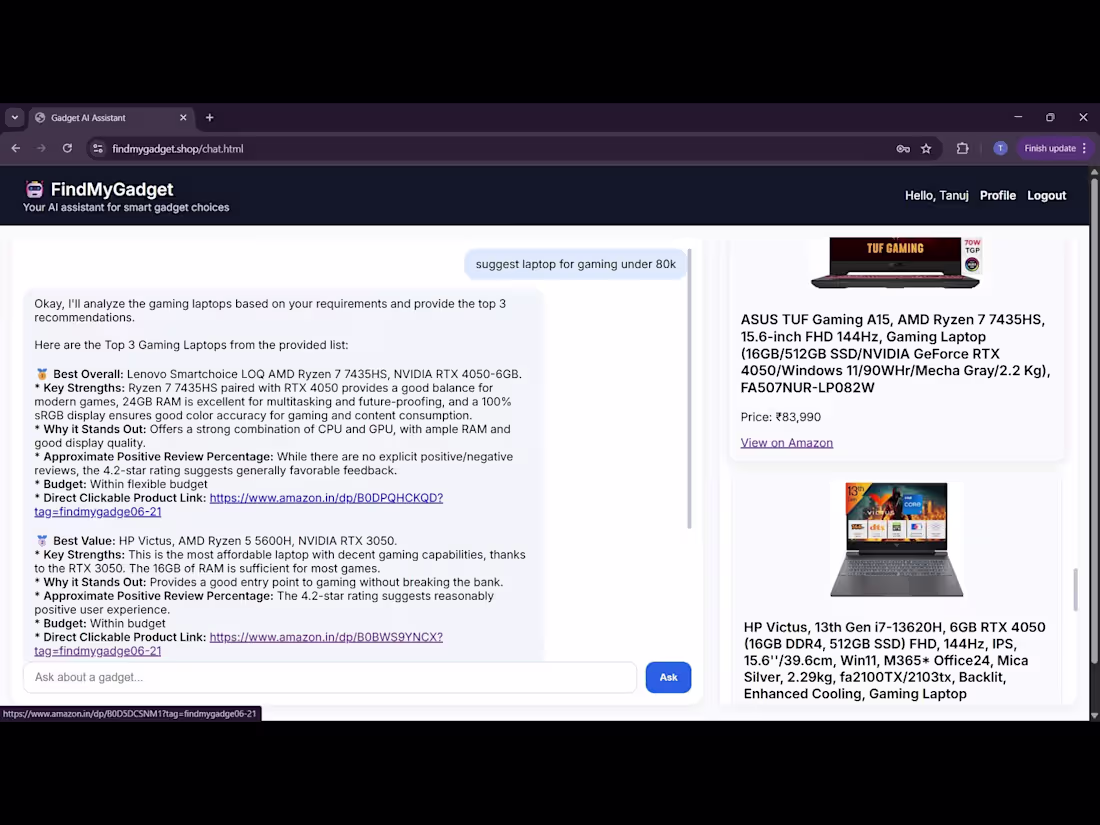The width and height of the screenshot is (1100, 825).
Task: Click the blue Ask button
Action: [668, 677]
